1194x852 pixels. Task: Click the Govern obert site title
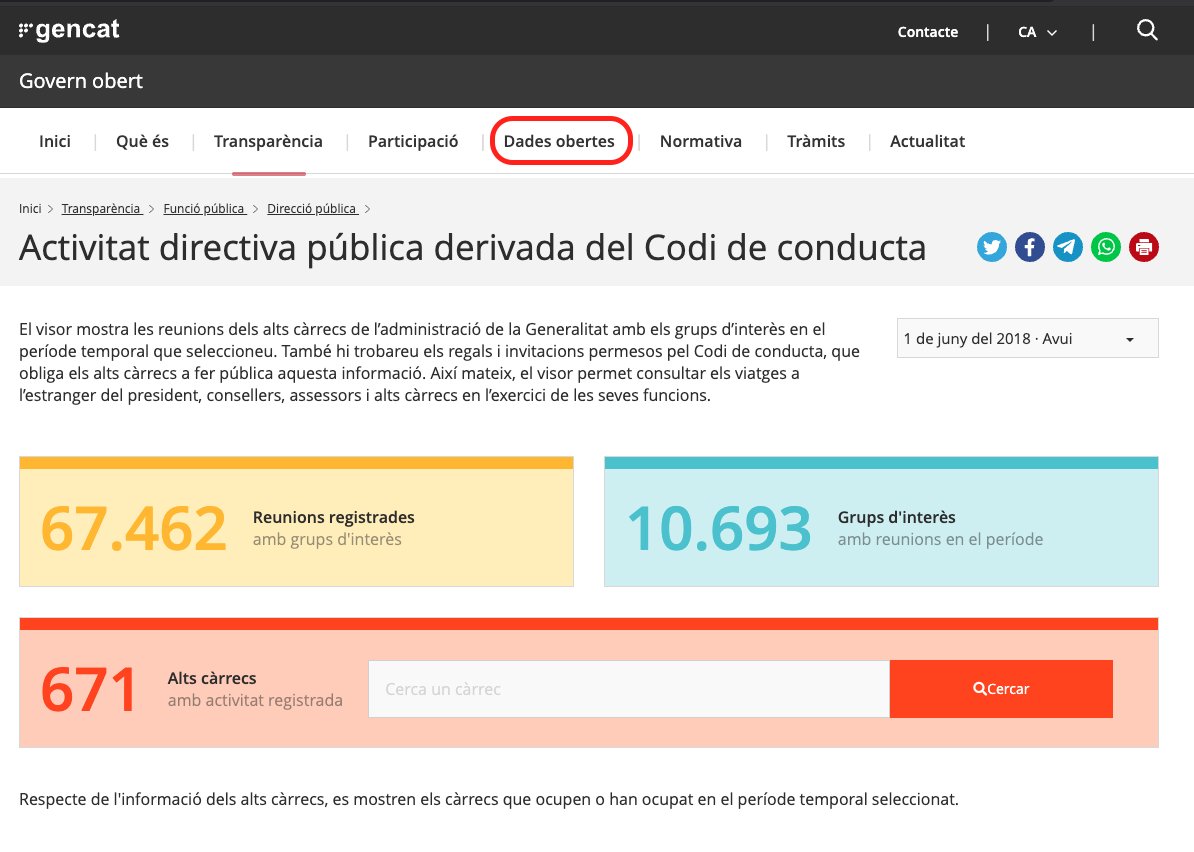coord(81,81)
